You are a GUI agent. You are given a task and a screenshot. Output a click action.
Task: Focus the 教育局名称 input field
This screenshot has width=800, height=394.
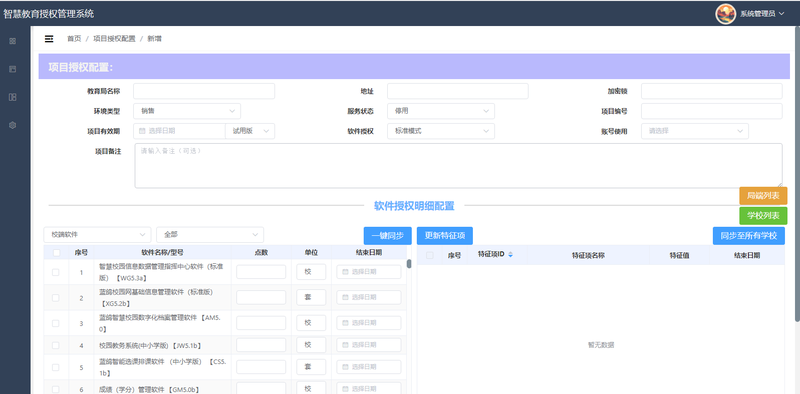click(x=204, y=91)
